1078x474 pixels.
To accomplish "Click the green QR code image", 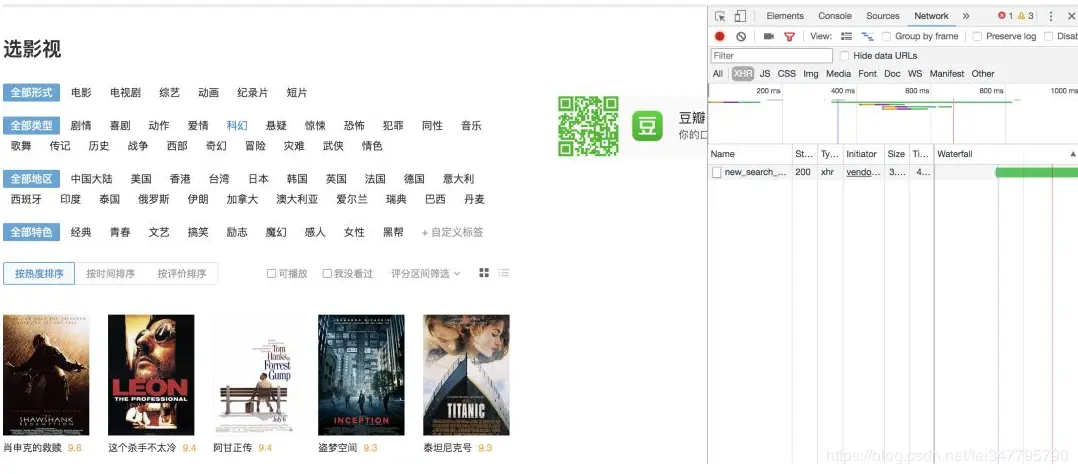I will [588, 126].
